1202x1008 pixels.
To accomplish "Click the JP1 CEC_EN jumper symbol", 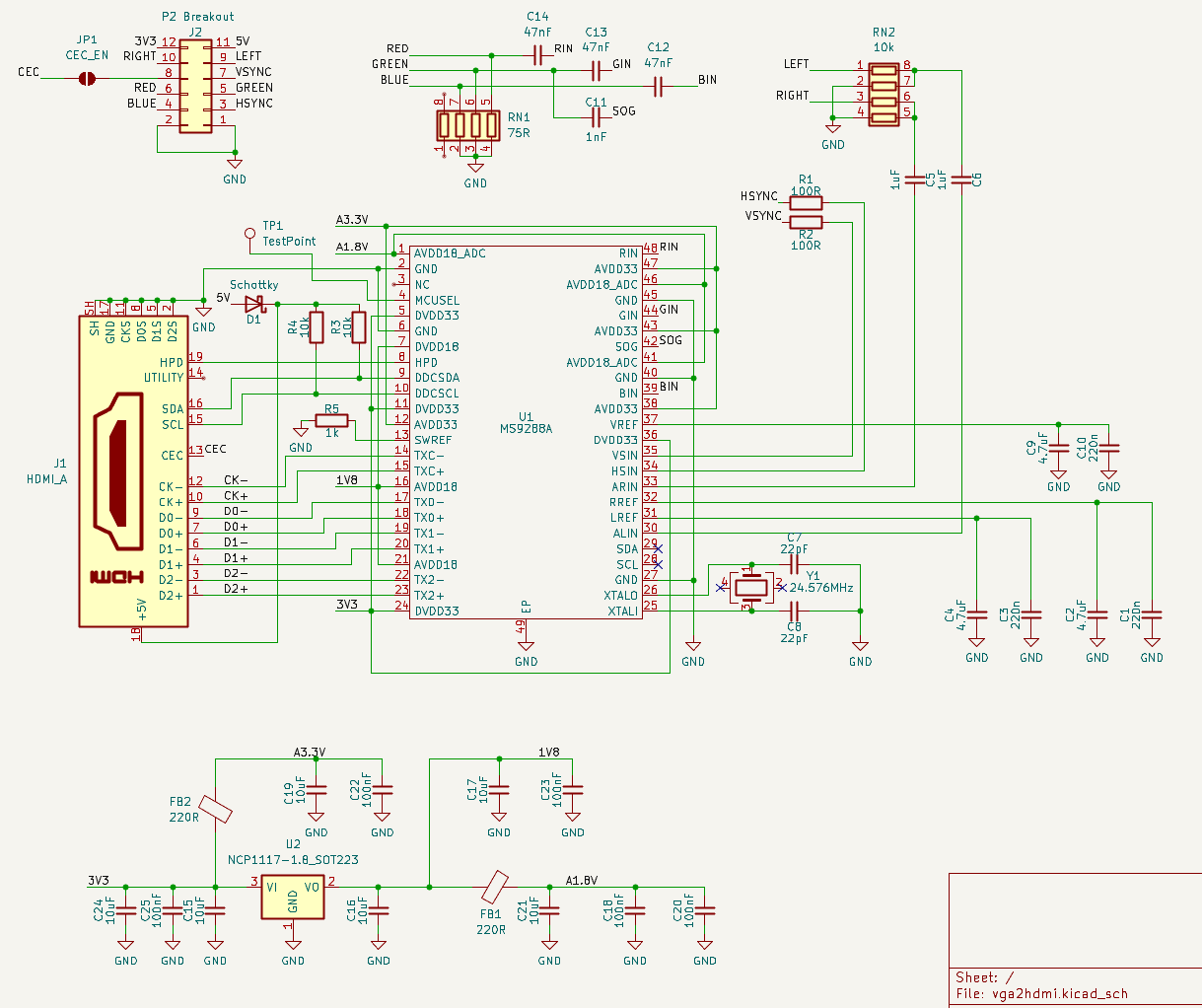I will tap(87, 73).
